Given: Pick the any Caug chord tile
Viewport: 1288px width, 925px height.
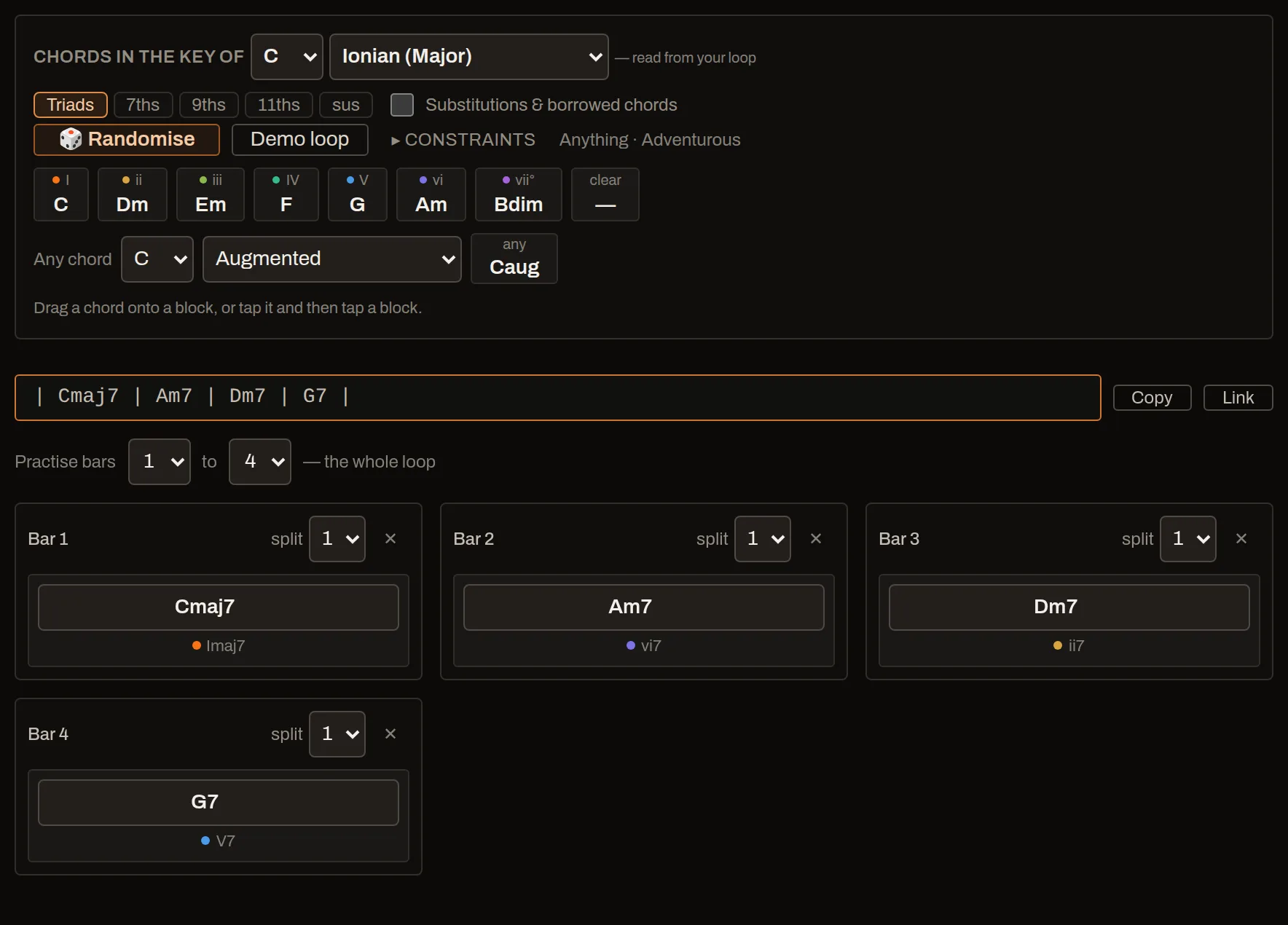Looking at the screenshot, I should [514, 259].
